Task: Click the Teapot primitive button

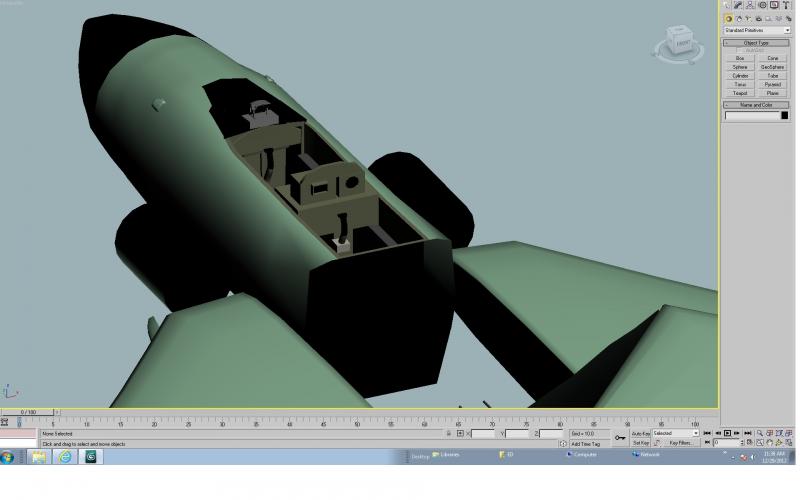Action: click(x=740, y=93)
